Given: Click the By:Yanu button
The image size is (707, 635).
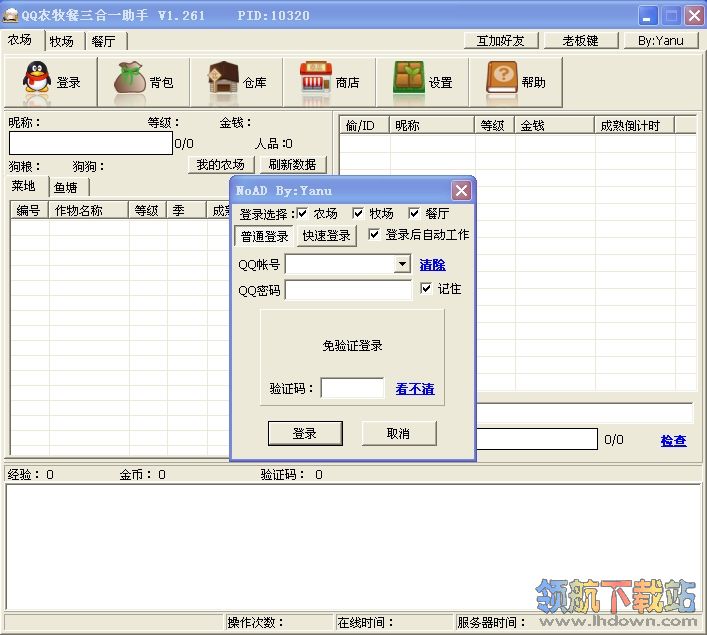Looking at the screenshot, I should coord(661,41).
